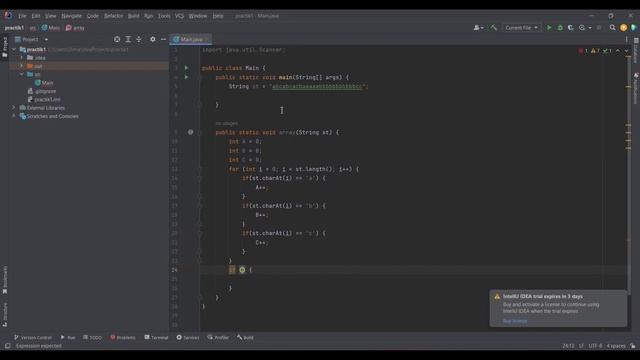Viewport: 640px width, 360px height.
Task: Click UTF-8 encoding in status bar
Action: (x=595, y=346)
